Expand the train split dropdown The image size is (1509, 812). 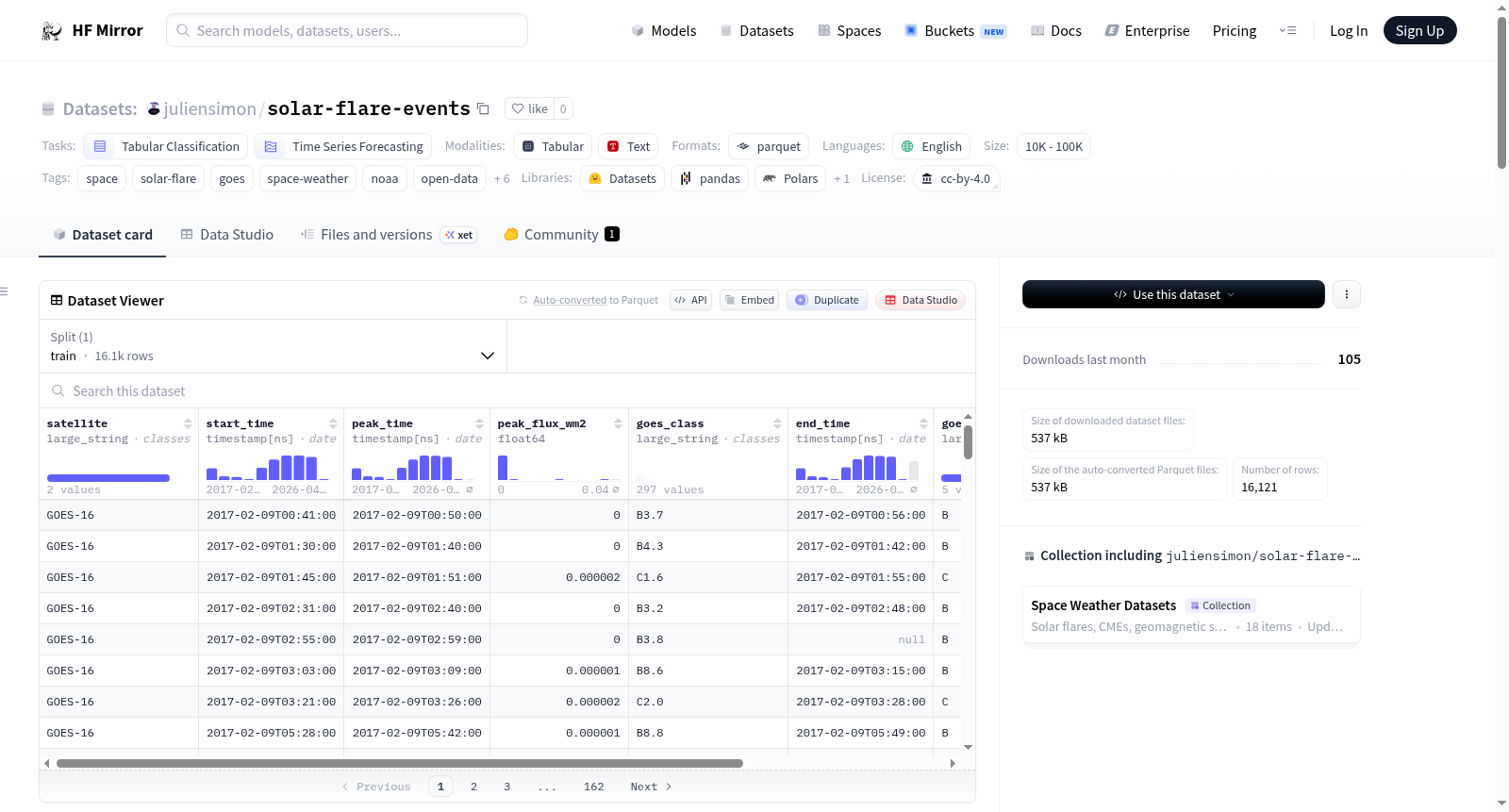(273, 346)
